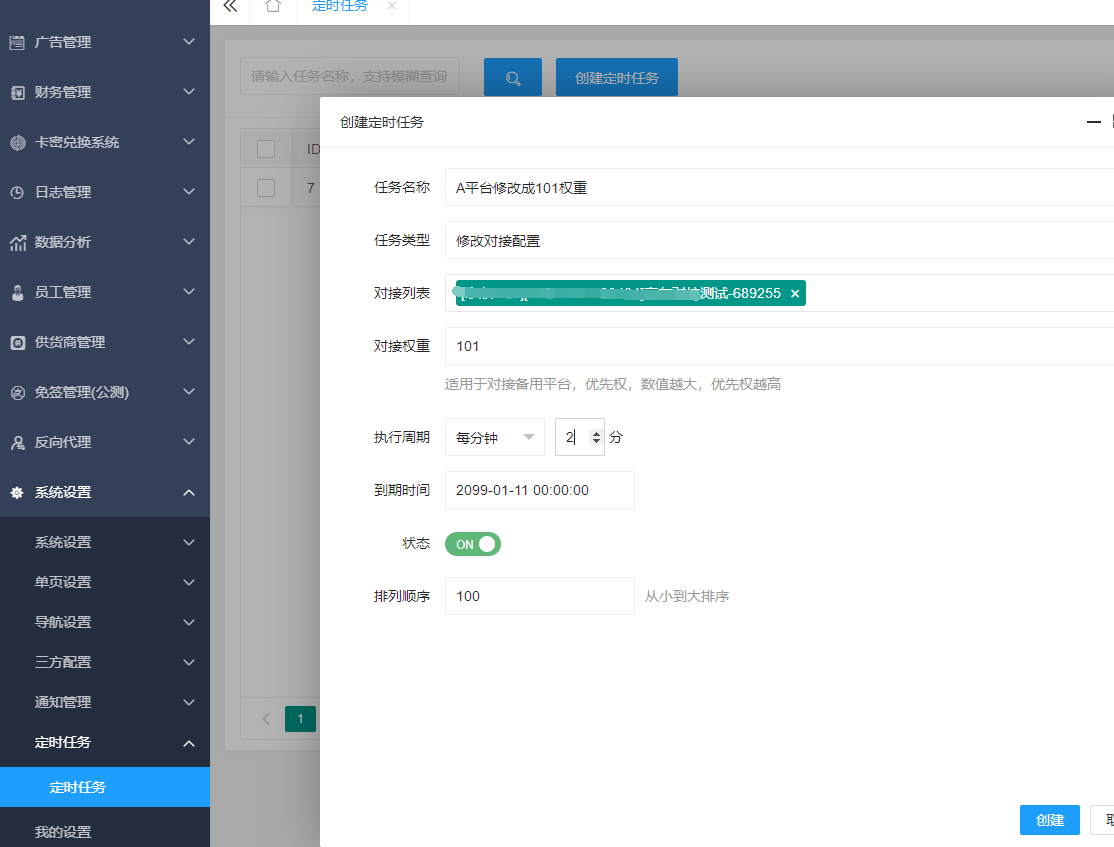Click the 反向代理 sidebar icon

pos(17,443)
